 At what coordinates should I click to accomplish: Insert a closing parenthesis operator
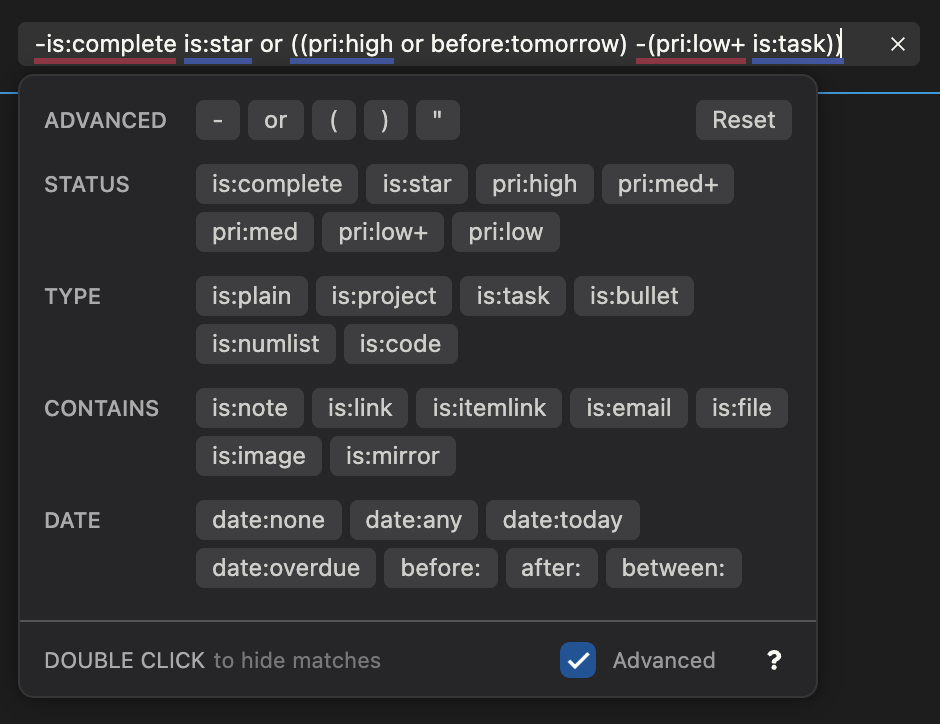(385, 120)
